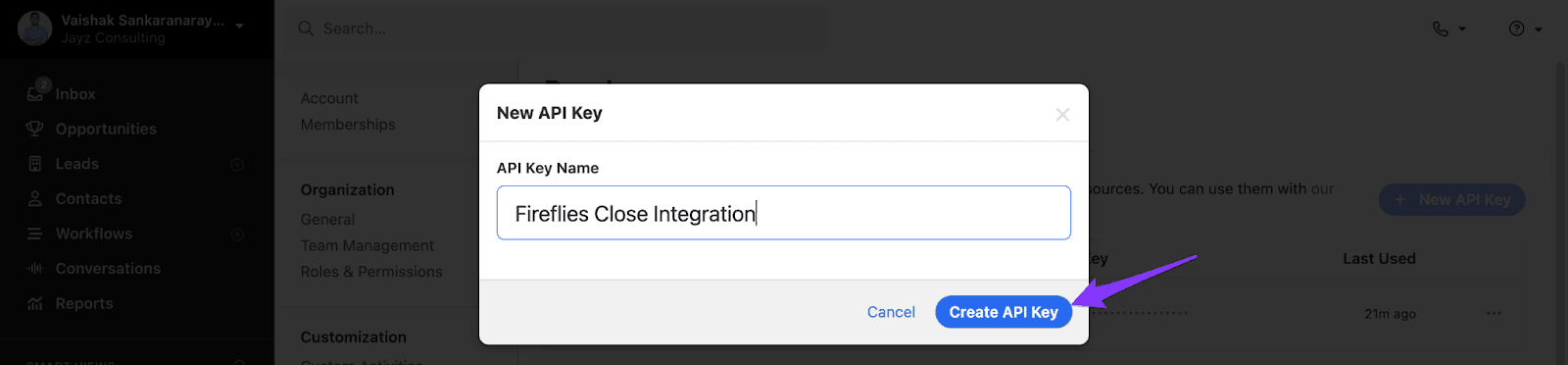Select the Reports chart icon
Screen dimensions: 1568x365
35,303
